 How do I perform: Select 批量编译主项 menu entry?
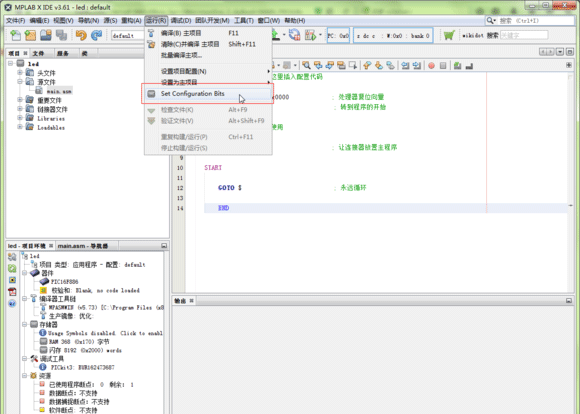(x=208, y=55)
